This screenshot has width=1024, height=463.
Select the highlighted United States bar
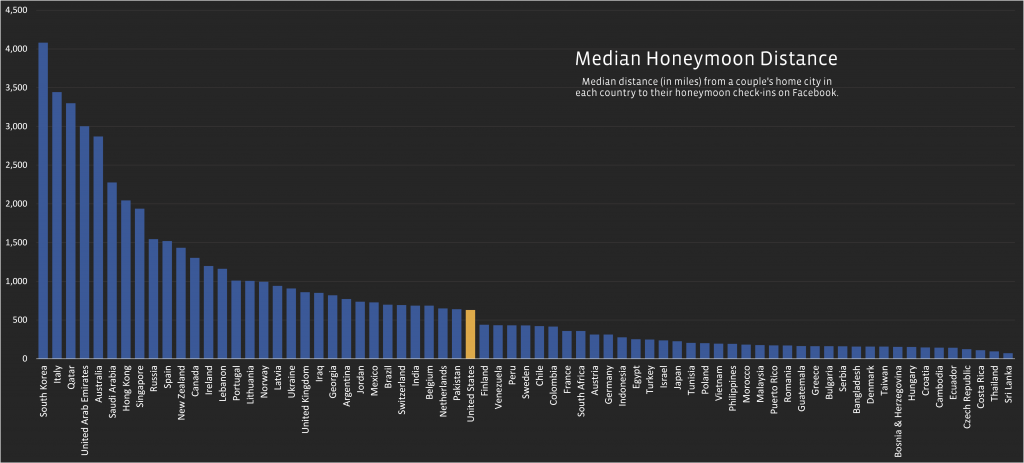pyautogui.click(x=470, y=334)
